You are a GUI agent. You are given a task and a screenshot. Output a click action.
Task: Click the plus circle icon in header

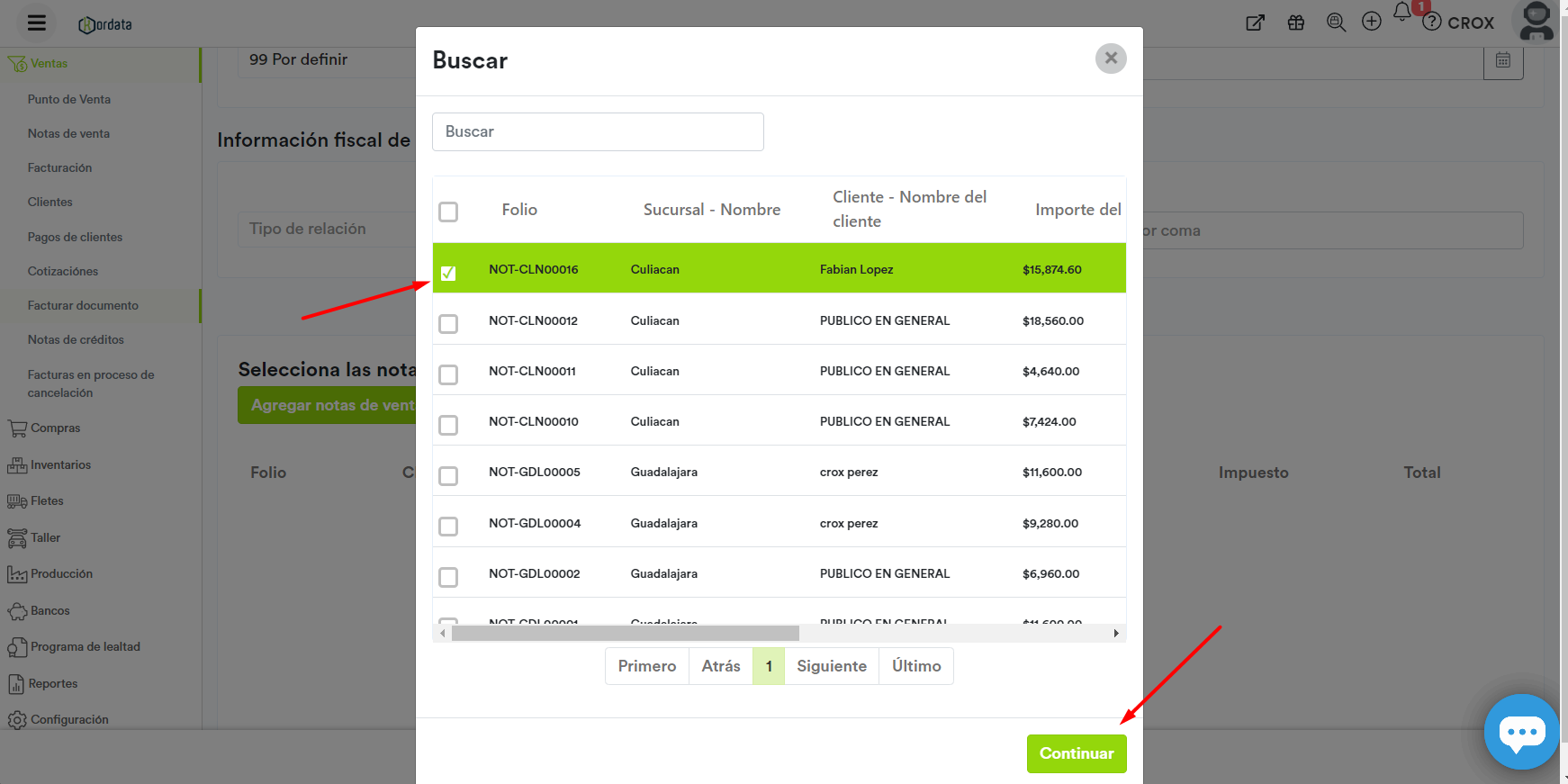click(x=1371, y=23)
